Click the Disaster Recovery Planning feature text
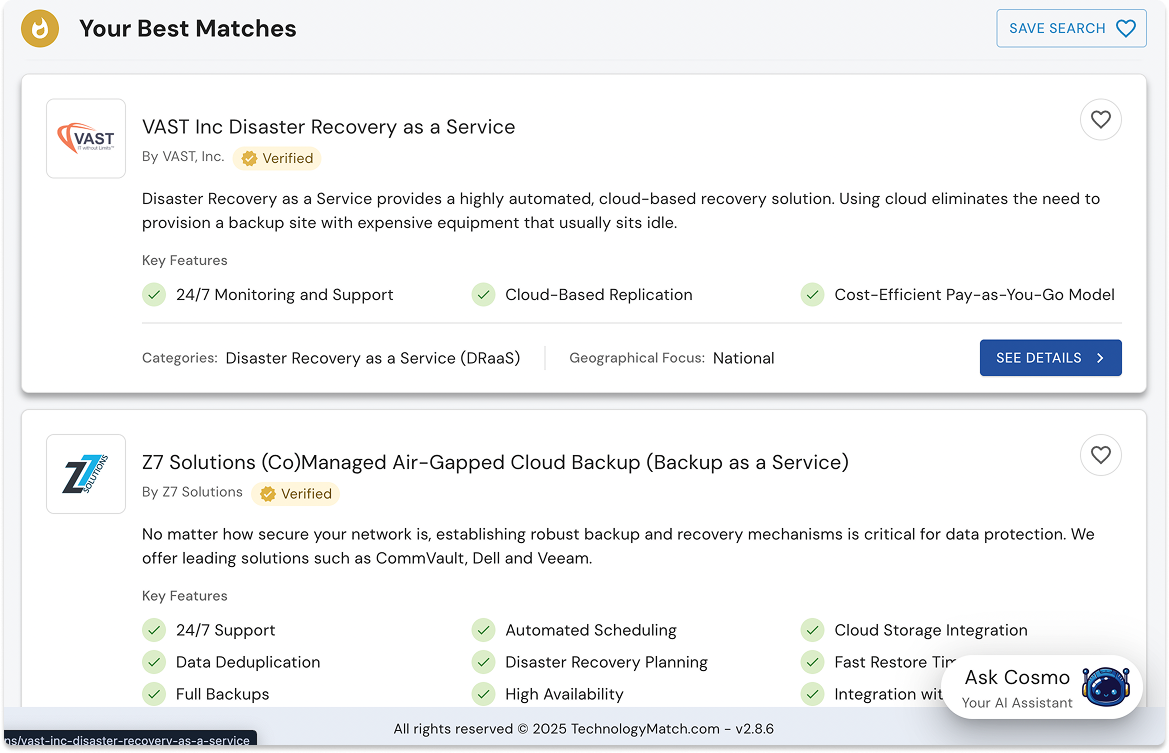This screenshot has height=753, width=1169. [x=606, y=662]
